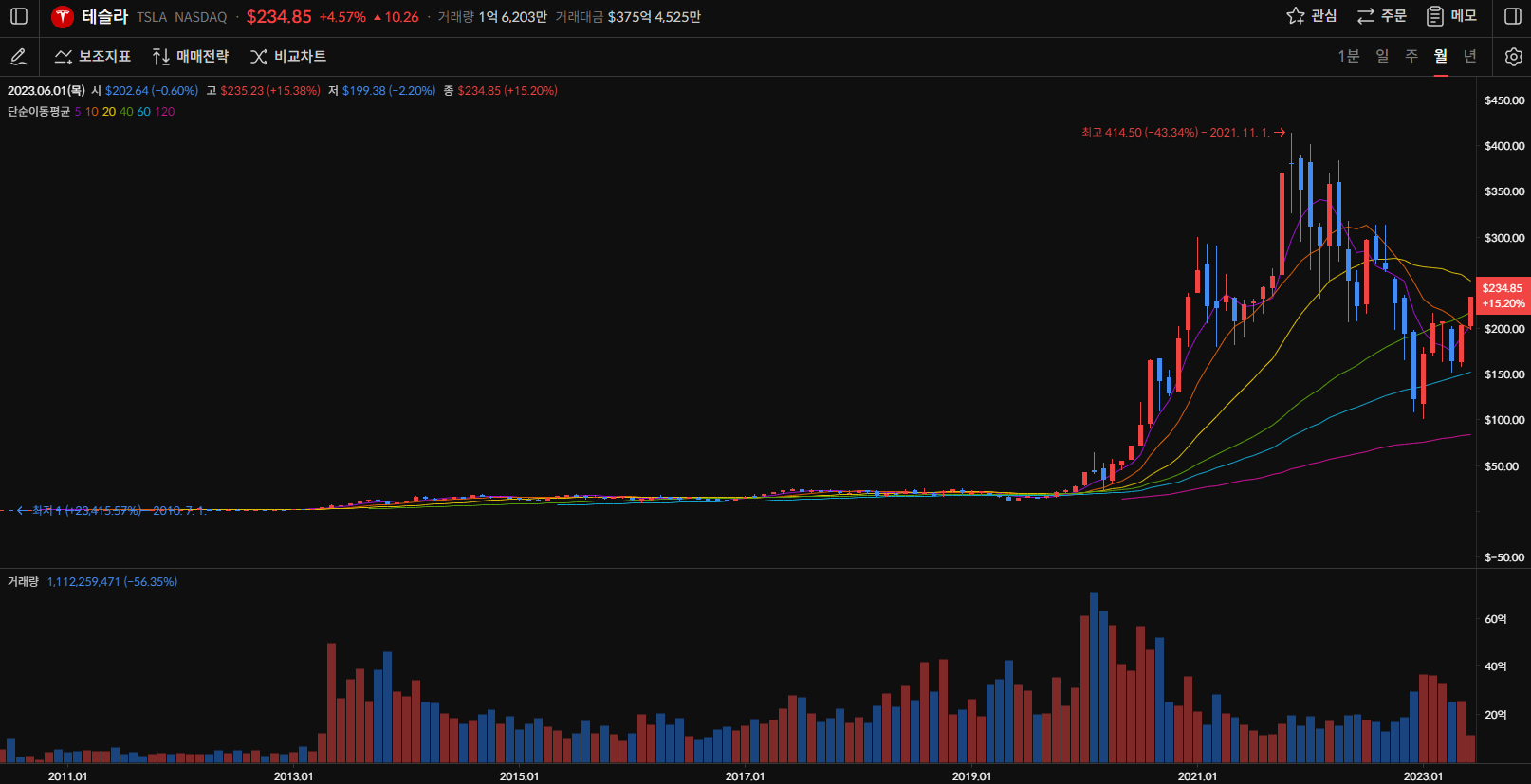Add Tesla to watchlist with star icon
The image size is (1531, 784).
(x=1312, y=16)
